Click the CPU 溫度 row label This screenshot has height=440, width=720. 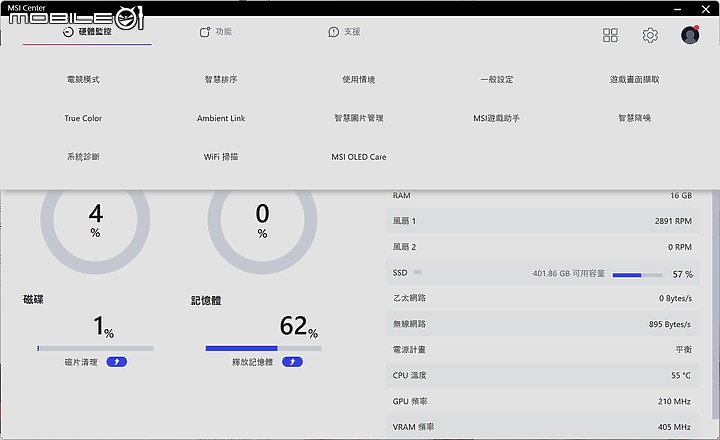(x=410, y=375)
